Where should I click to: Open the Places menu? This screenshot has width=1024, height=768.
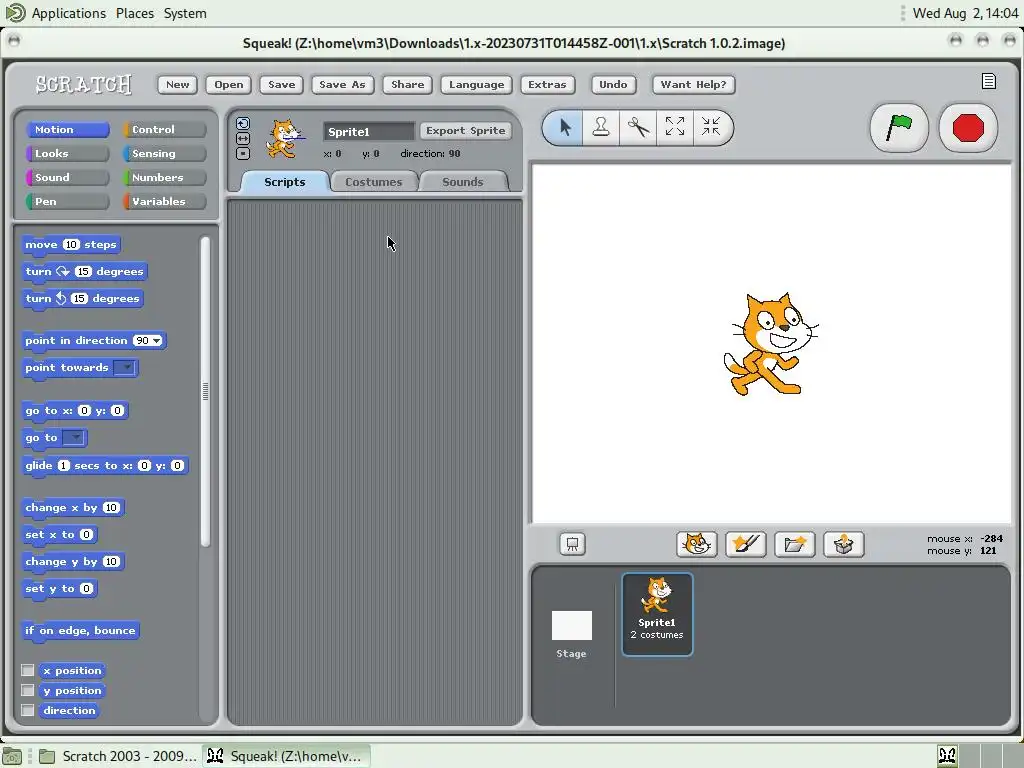tap(135, 13)
